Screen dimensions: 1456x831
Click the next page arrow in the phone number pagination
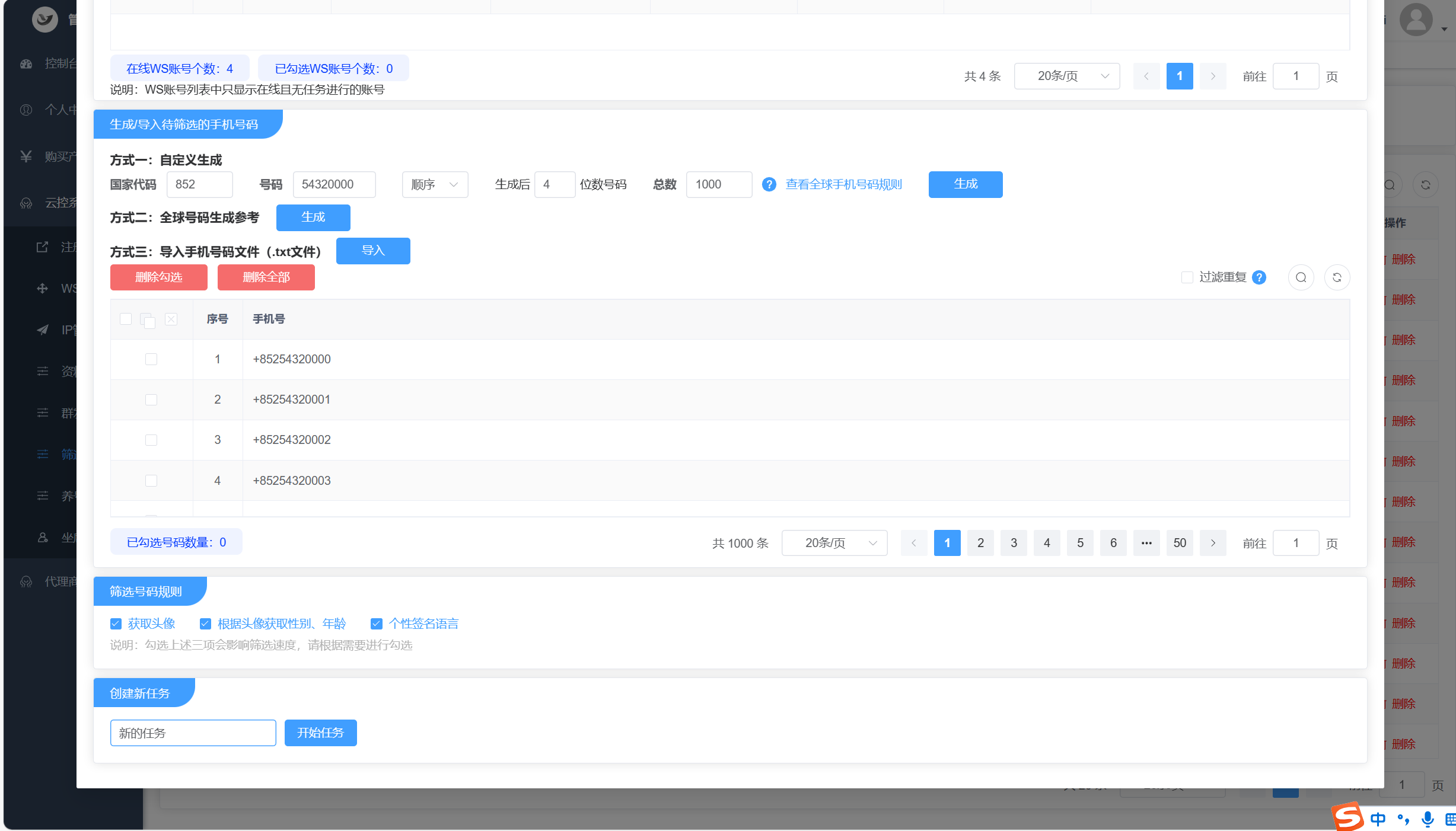tap(1213, 543)
